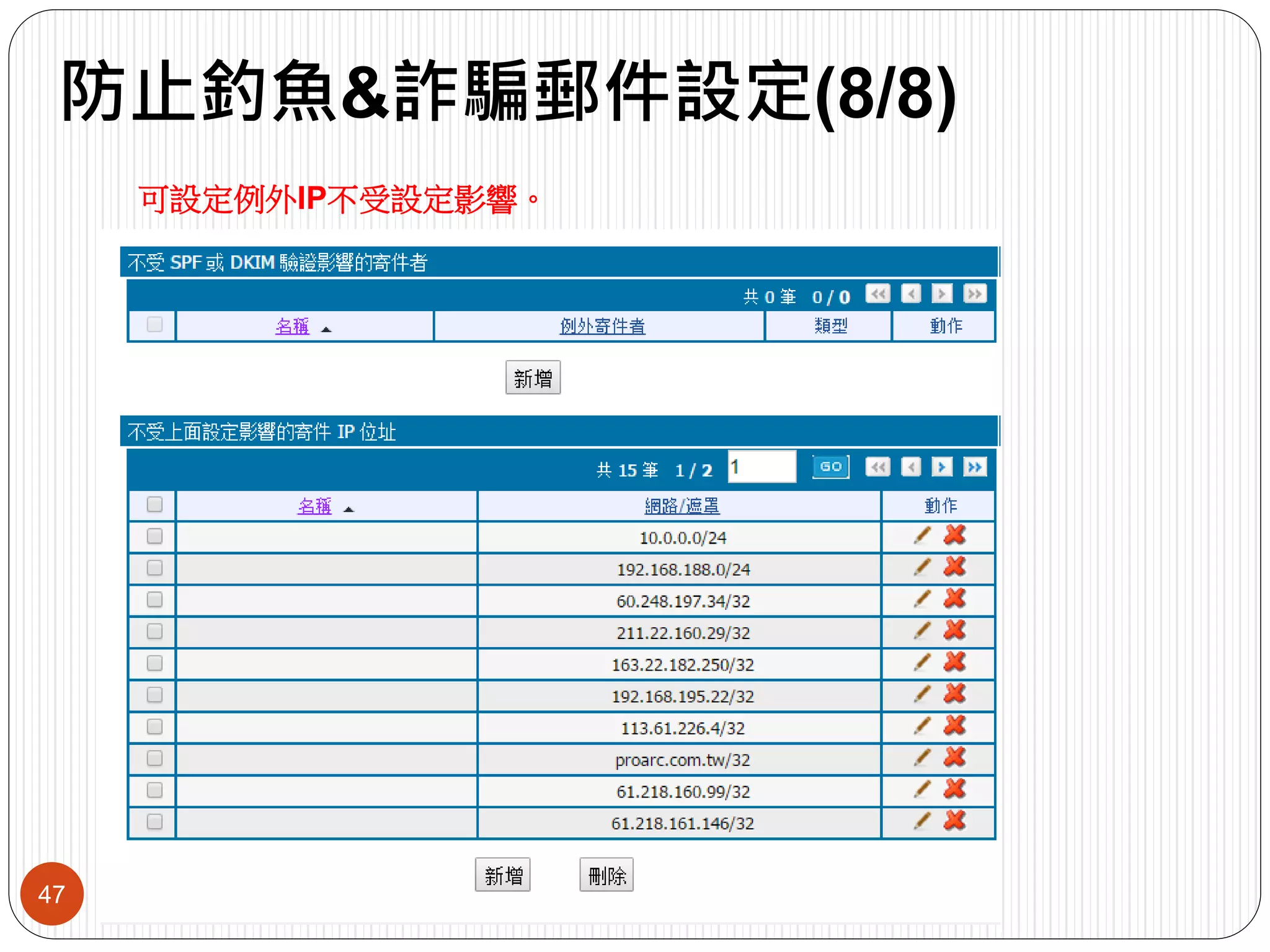This screenshot has width=1270, height=952.
Task: Check the box for 61.218.160.99/32 row
Action: [x=154, y=790]
